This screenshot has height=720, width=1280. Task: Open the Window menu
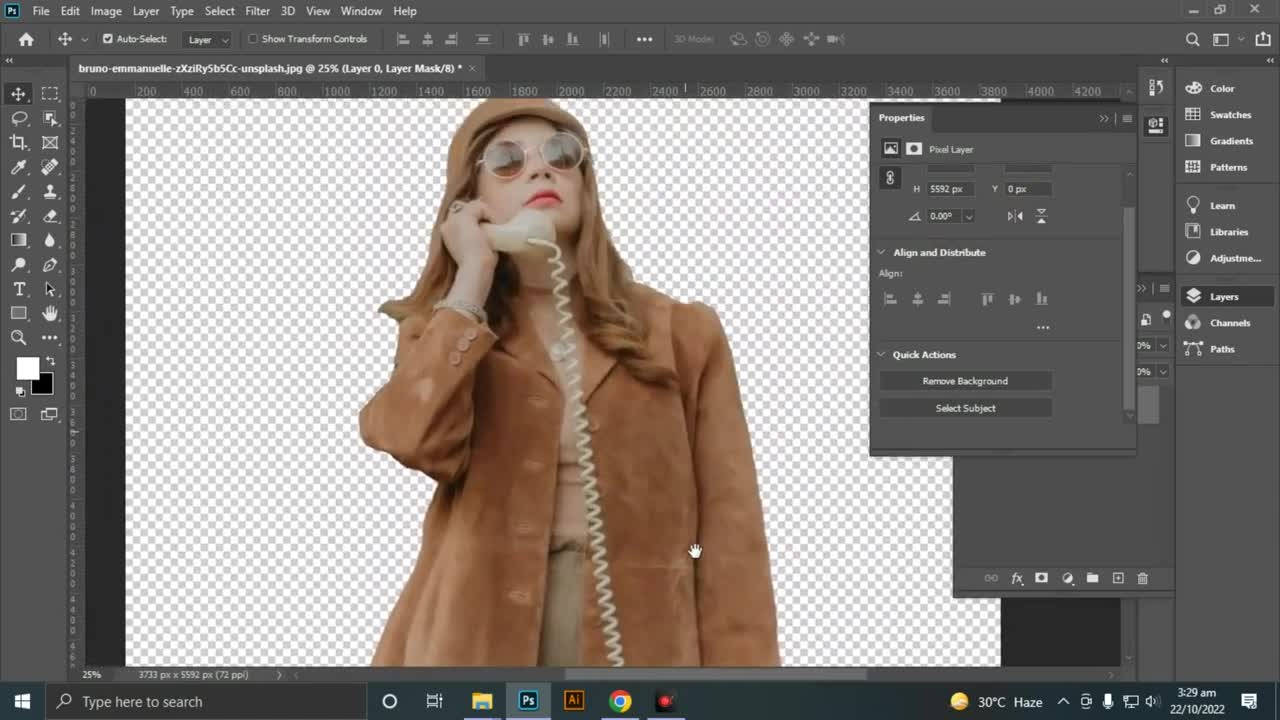[x=361, y=11]
